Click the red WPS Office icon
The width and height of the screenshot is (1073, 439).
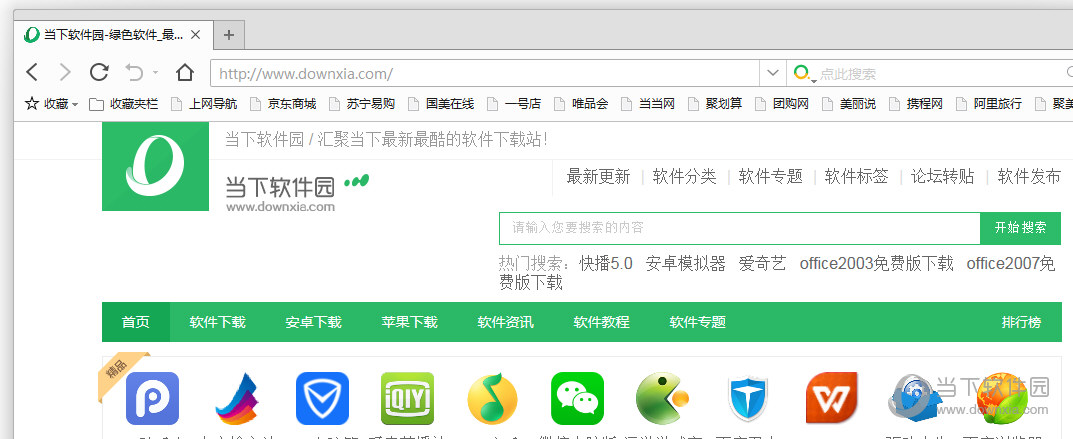coord(832,398)
